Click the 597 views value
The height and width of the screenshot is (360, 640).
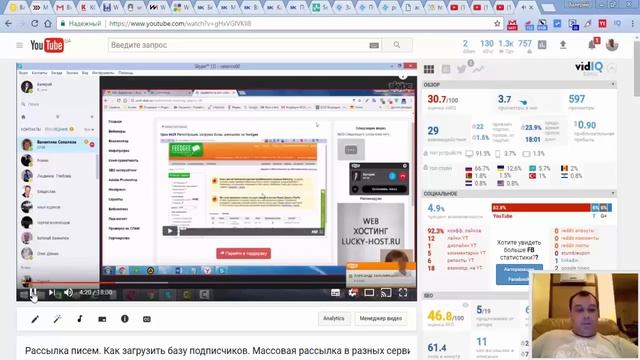[x=576, y=99]
